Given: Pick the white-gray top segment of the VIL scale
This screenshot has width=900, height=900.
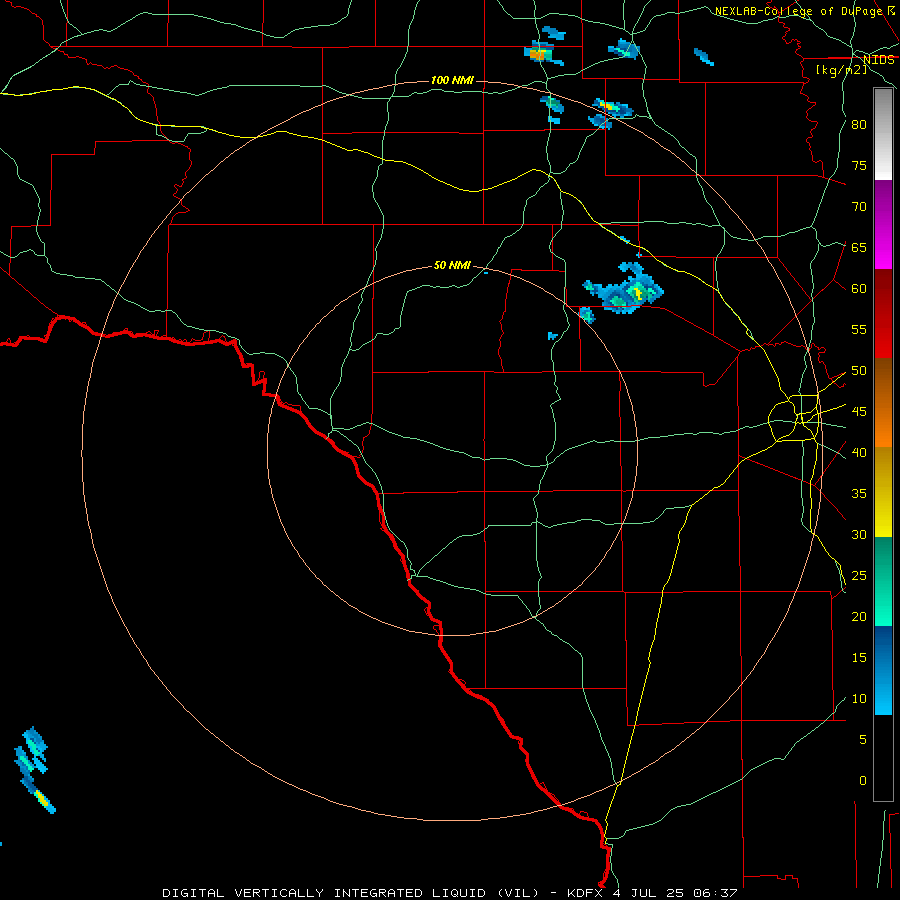Looking at the screenshot, I should 883,134.
